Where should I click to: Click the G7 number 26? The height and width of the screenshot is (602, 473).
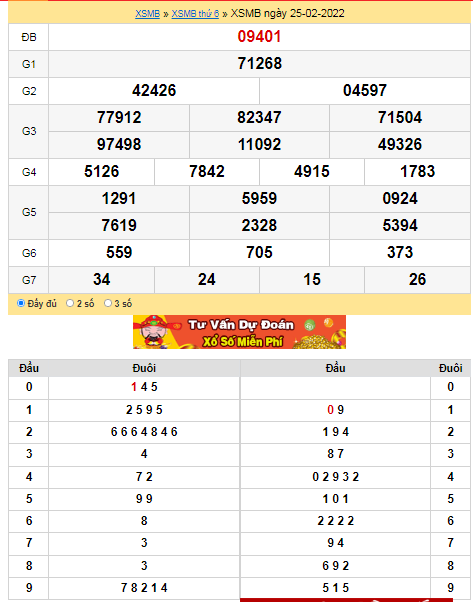click(417, 280)
